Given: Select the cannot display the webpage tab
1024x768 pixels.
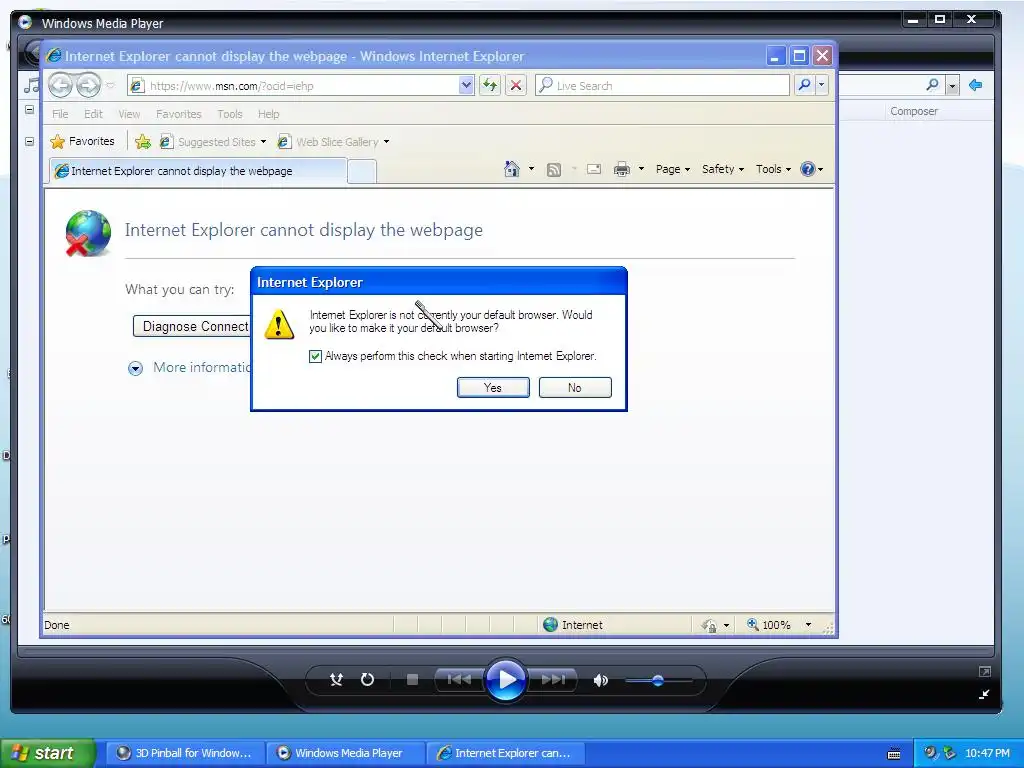Looking at the screenshot, I should 198,171.
